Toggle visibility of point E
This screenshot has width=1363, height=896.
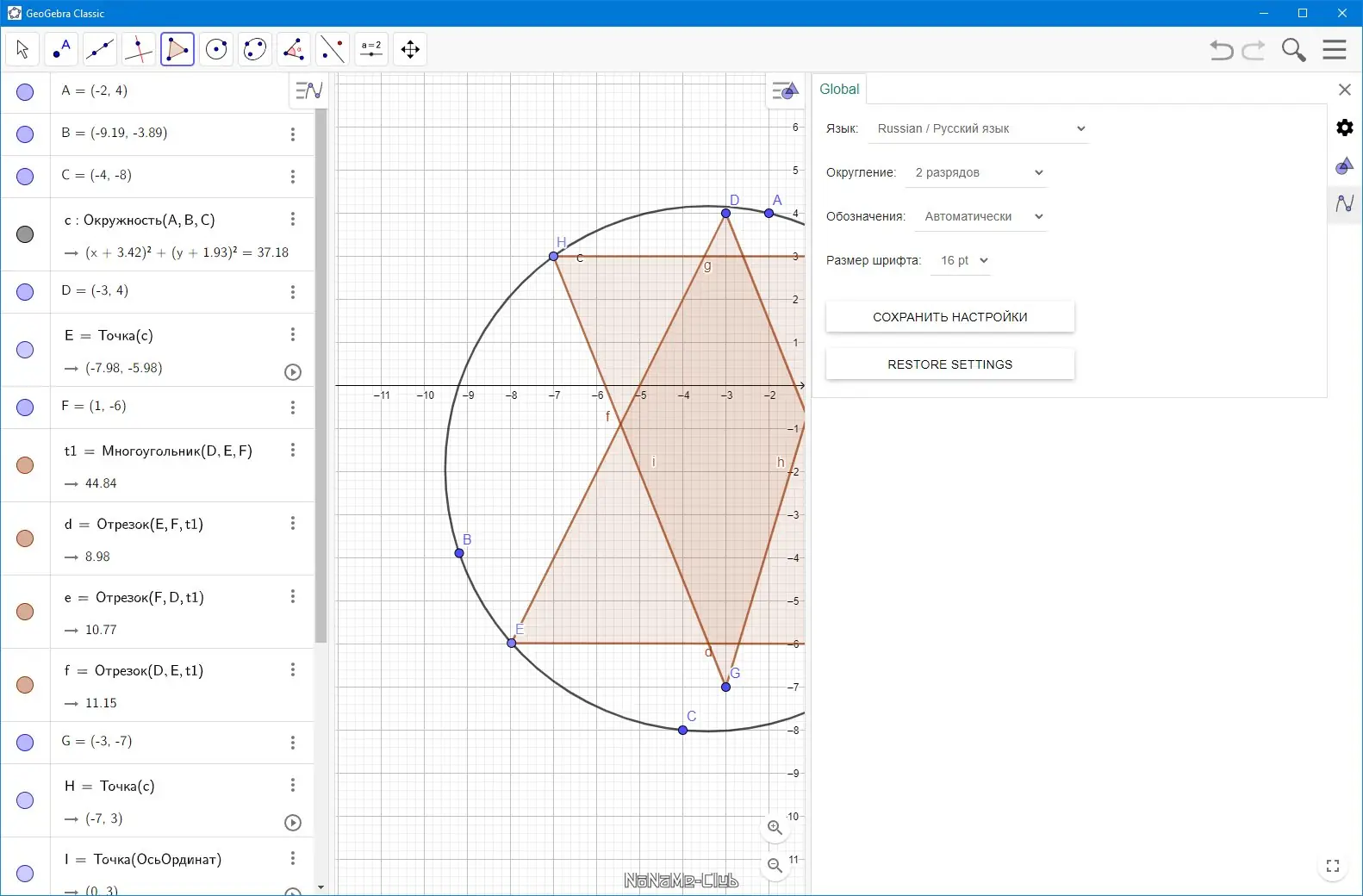tap(26, 350)
